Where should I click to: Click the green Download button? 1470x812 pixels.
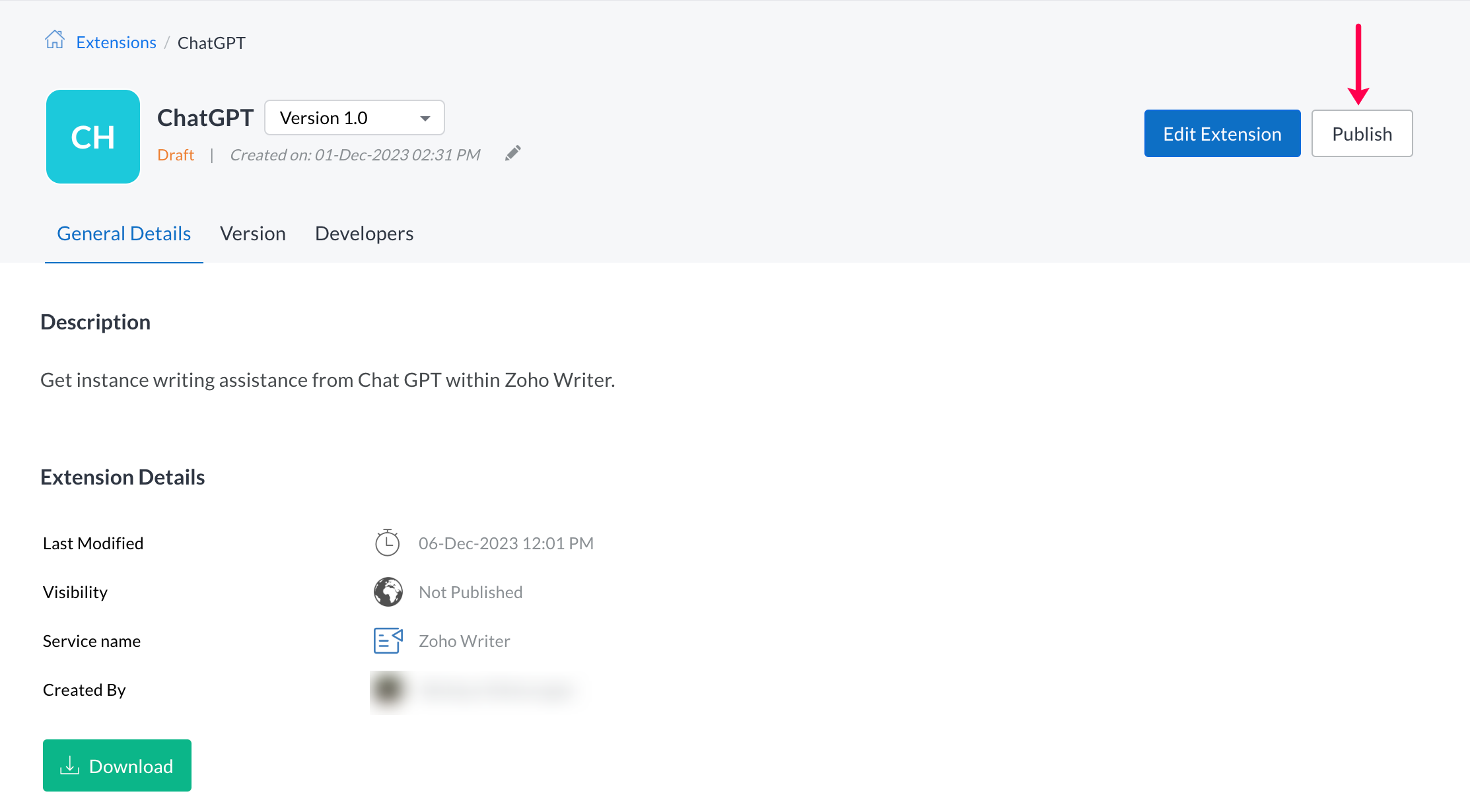click(x=118, y=766)
